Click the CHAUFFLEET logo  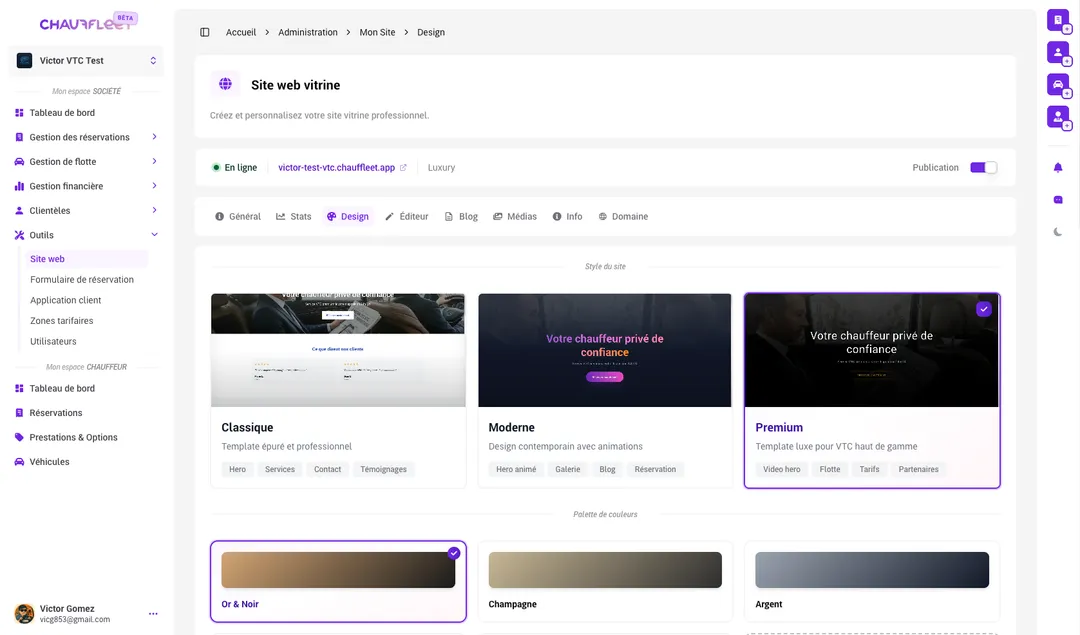[87, 23]
